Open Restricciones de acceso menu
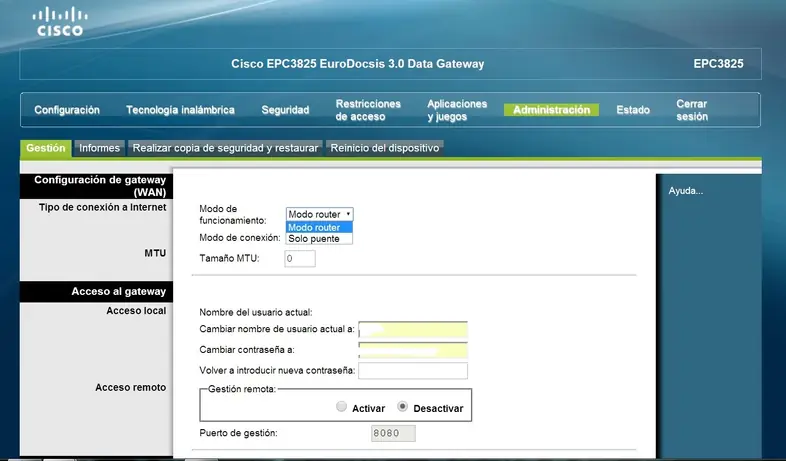This screenshot has width=786, height=461. (x=368, y=110)
